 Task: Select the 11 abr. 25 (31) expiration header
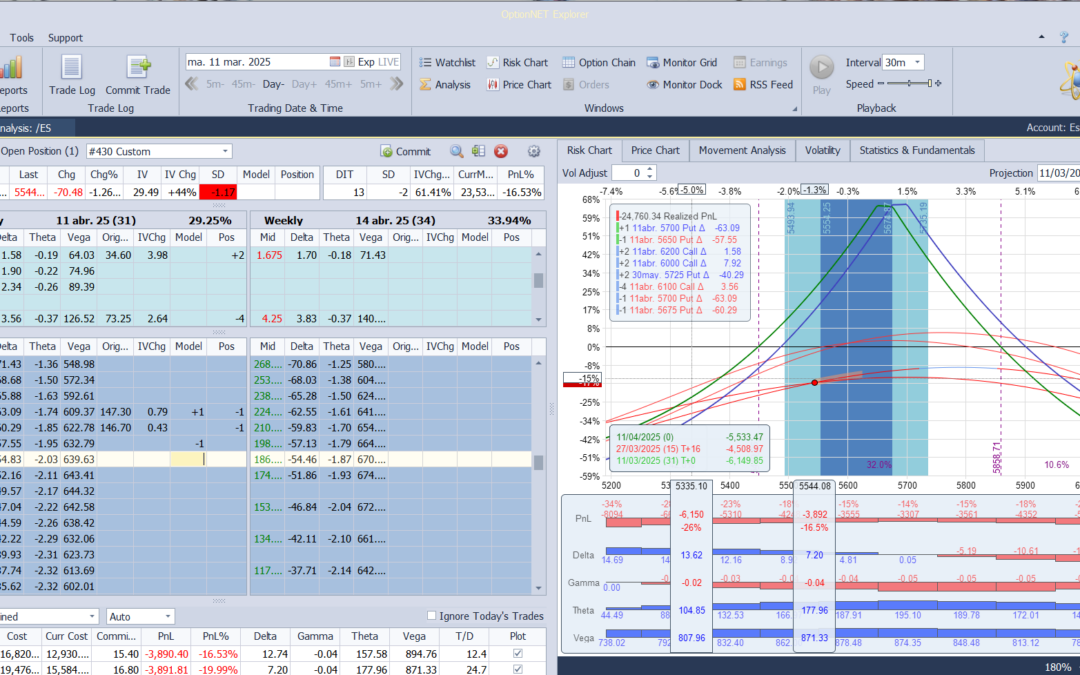click(x=123, y=220)
